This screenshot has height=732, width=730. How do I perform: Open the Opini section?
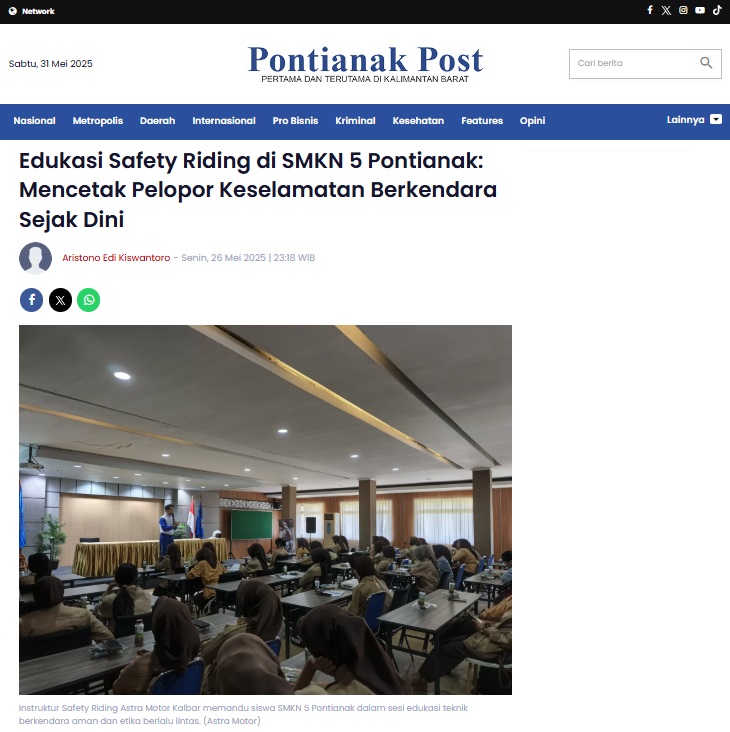pyautogui.click(x=532, y=120)
